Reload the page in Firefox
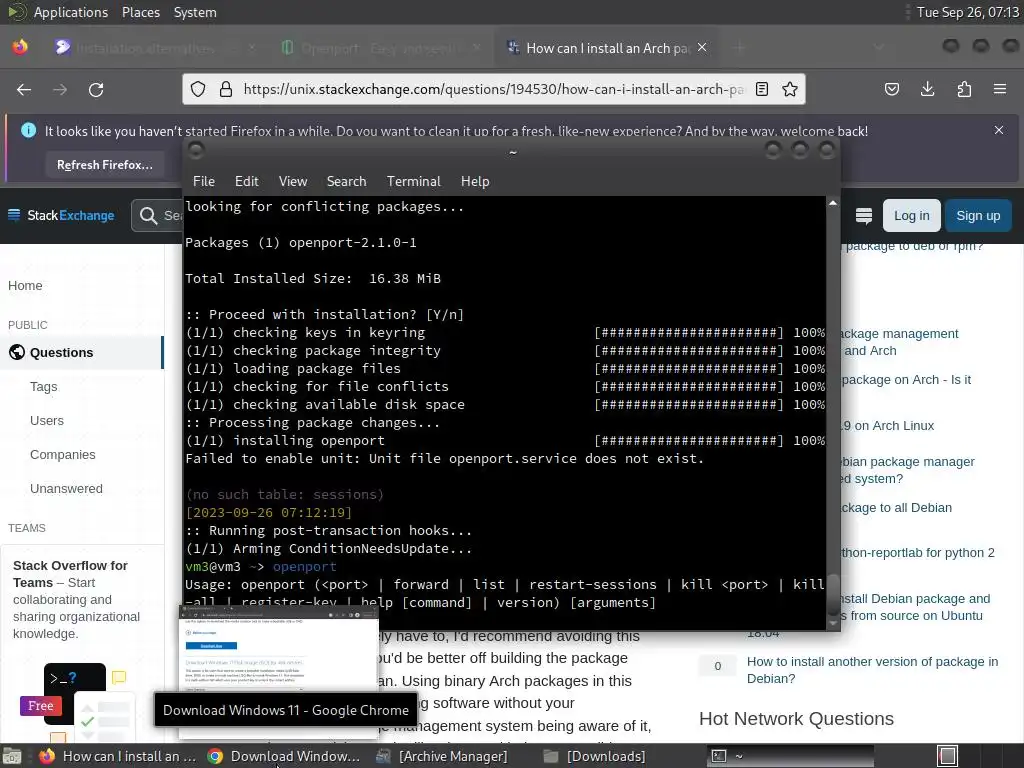This screenshot has width=1024, height=768. tap(96, 89)
